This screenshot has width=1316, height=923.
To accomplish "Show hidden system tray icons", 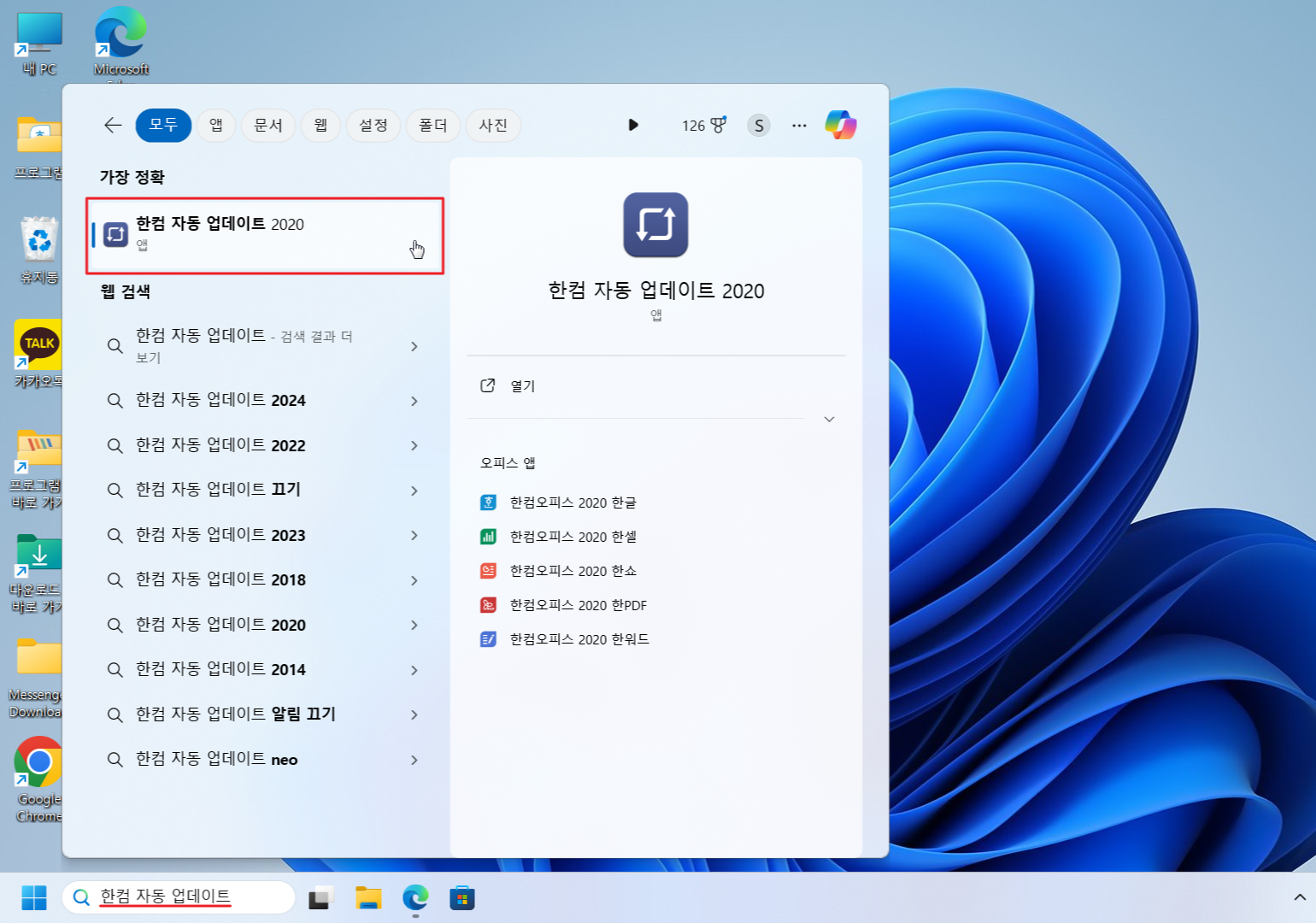I will point(1300,897).
